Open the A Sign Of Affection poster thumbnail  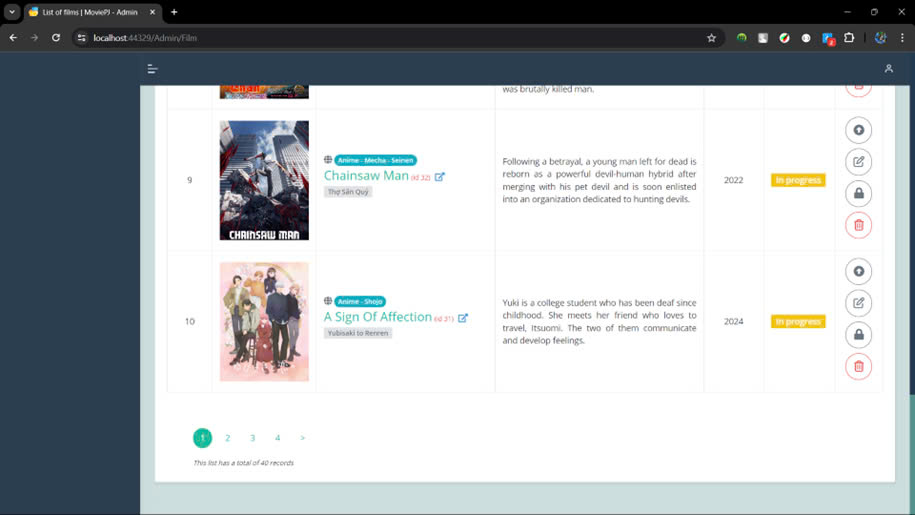264,321
